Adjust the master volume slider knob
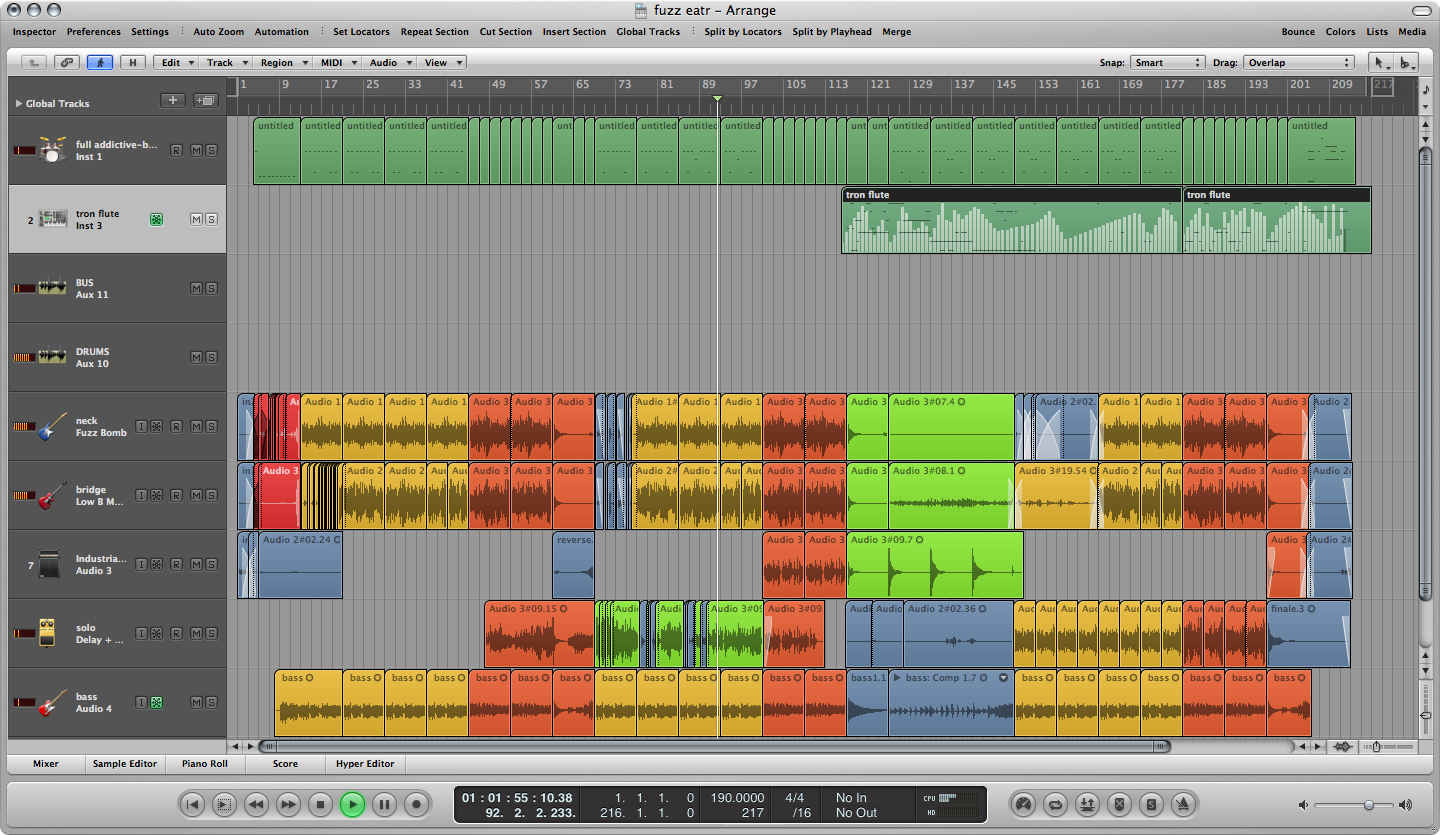1440x835 pixels. tap(1368, 805)
